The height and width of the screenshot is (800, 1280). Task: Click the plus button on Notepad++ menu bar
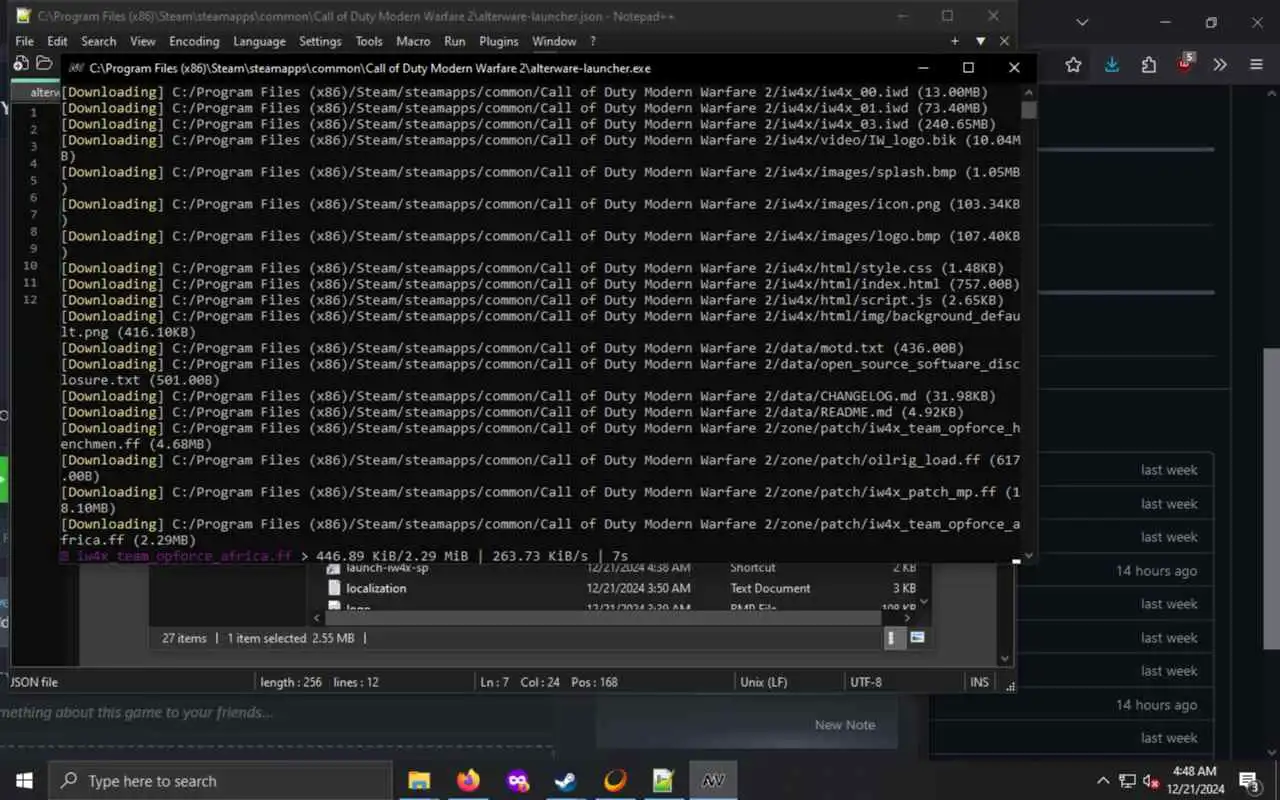[955, 41]
